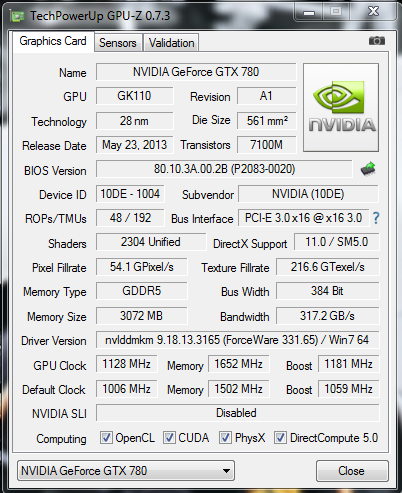Click the Device ID field 10DE - 1004
The height and width of the screenshot is (493, 402).
130,194
